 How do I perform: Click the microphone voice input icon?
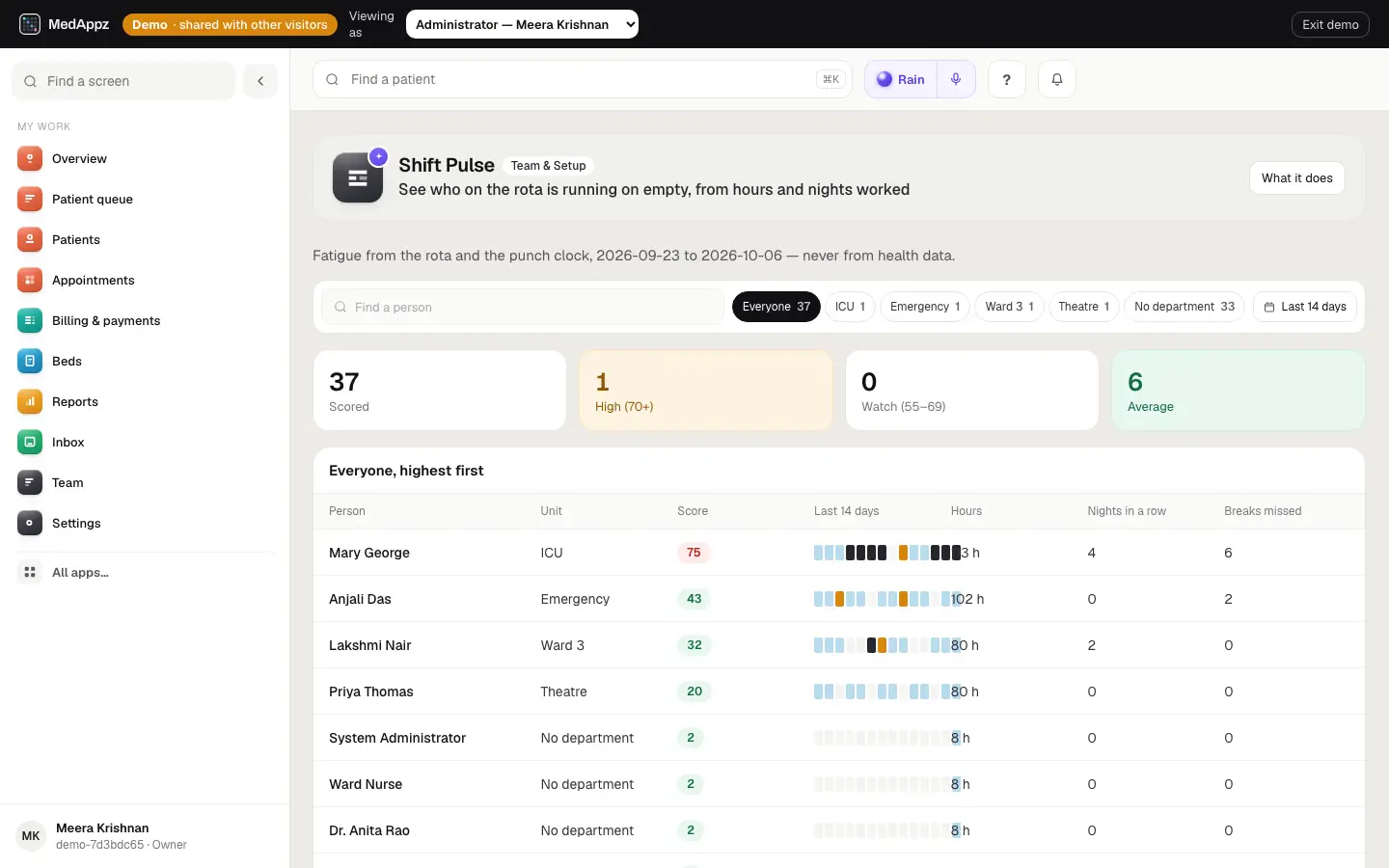[956, 79]
